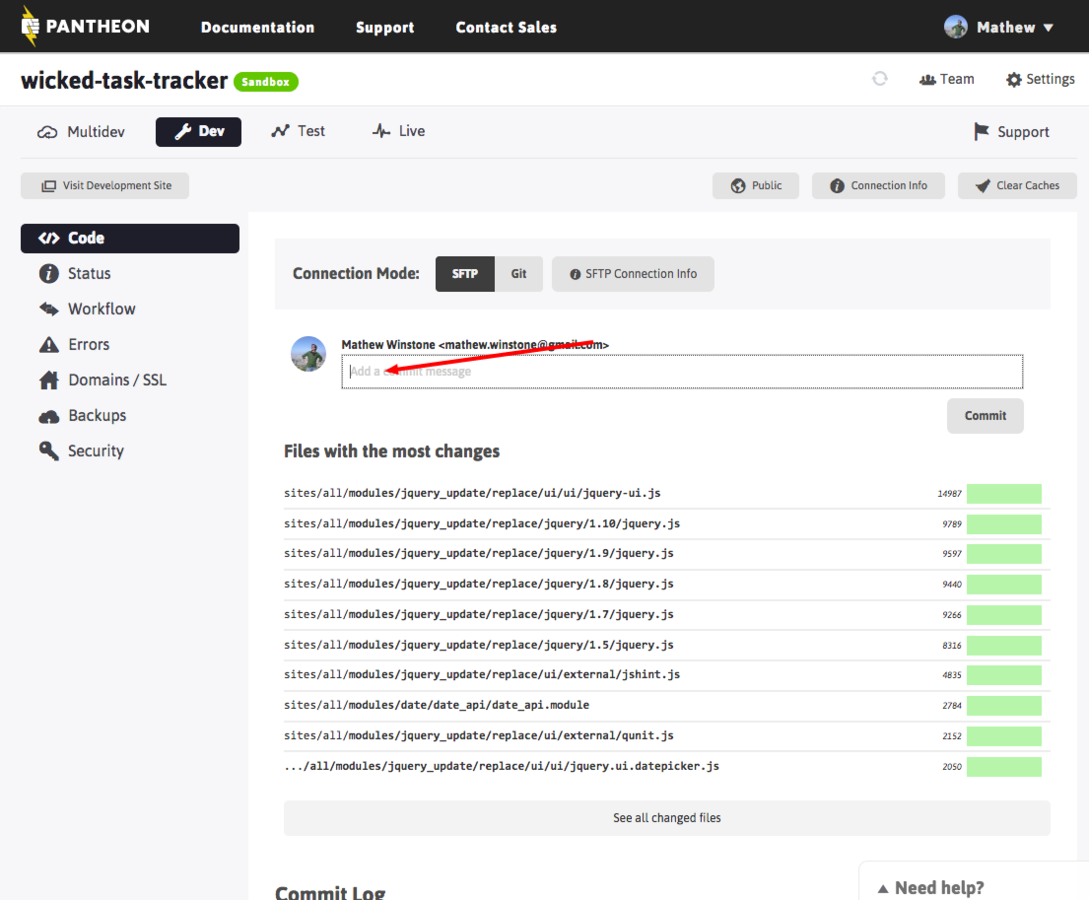1089x900 pixels.
Task: Click the Clear Caches broom icon
Action: [983, 186]
